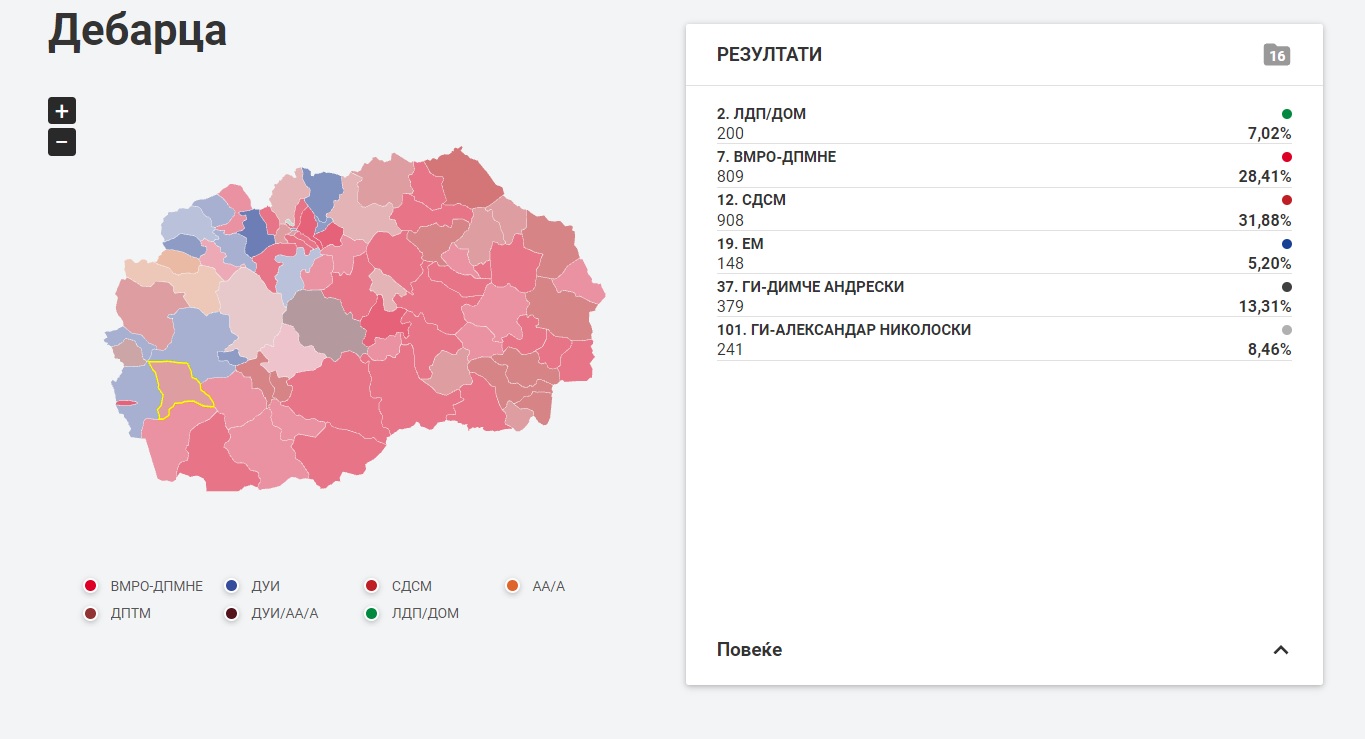This screenshot has width=1365, height=739.
Task: Click the 7. ВМРО-ДПМНЕ result row
Action: pyautogui.click(x=1004, y=166)
